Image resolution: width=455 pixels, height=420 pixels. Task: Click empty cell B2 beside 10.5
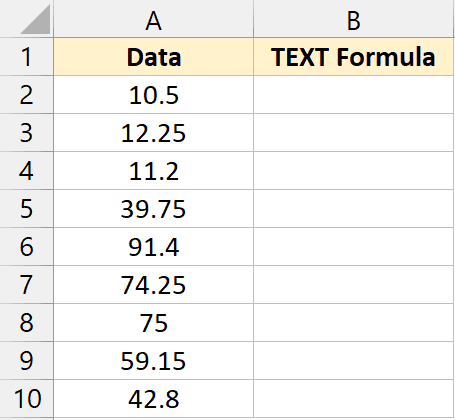click(354, 95)
